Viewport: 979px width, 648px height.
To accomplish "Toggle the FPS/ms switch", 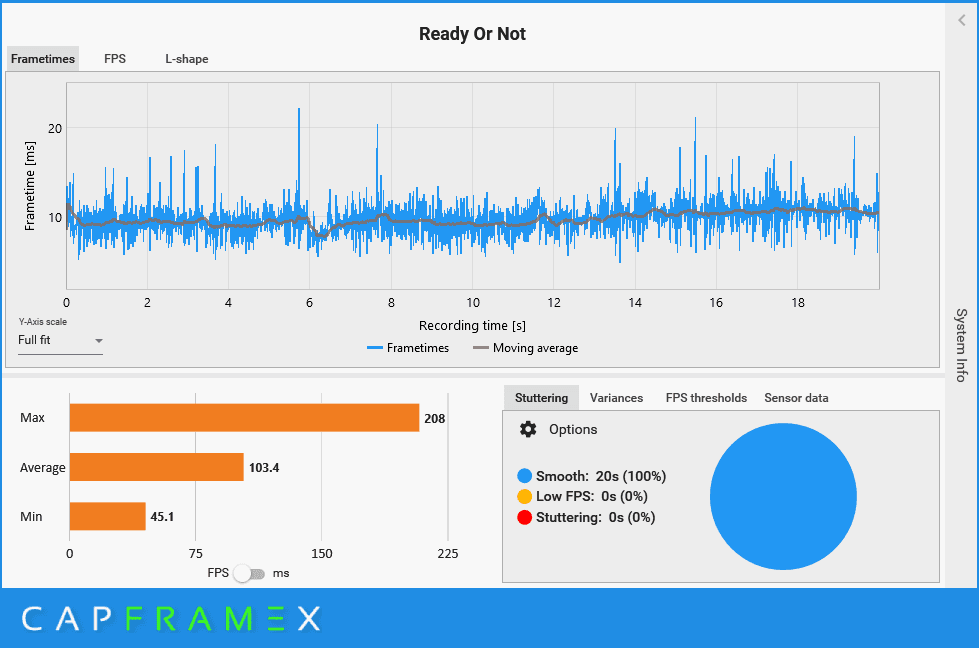I will pos(249,573).
